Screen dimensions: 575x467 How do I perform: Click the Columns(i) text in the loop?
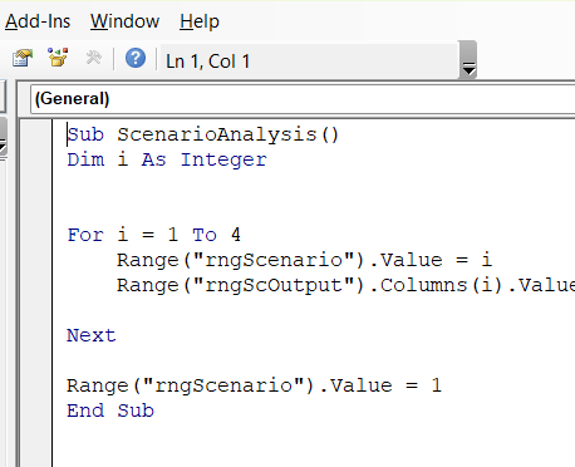click(x=442, y=285)
